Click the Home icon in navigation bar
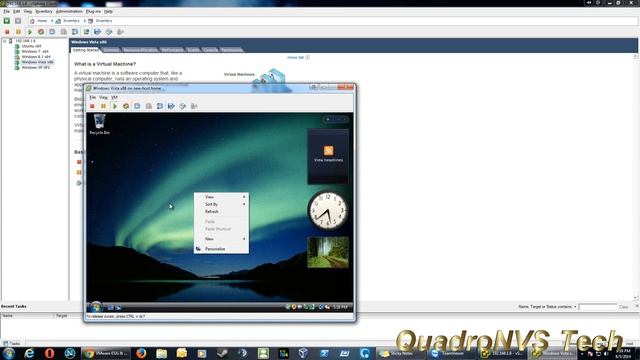The width and height of the screenshot is (640, 360). tap(32, 21)
